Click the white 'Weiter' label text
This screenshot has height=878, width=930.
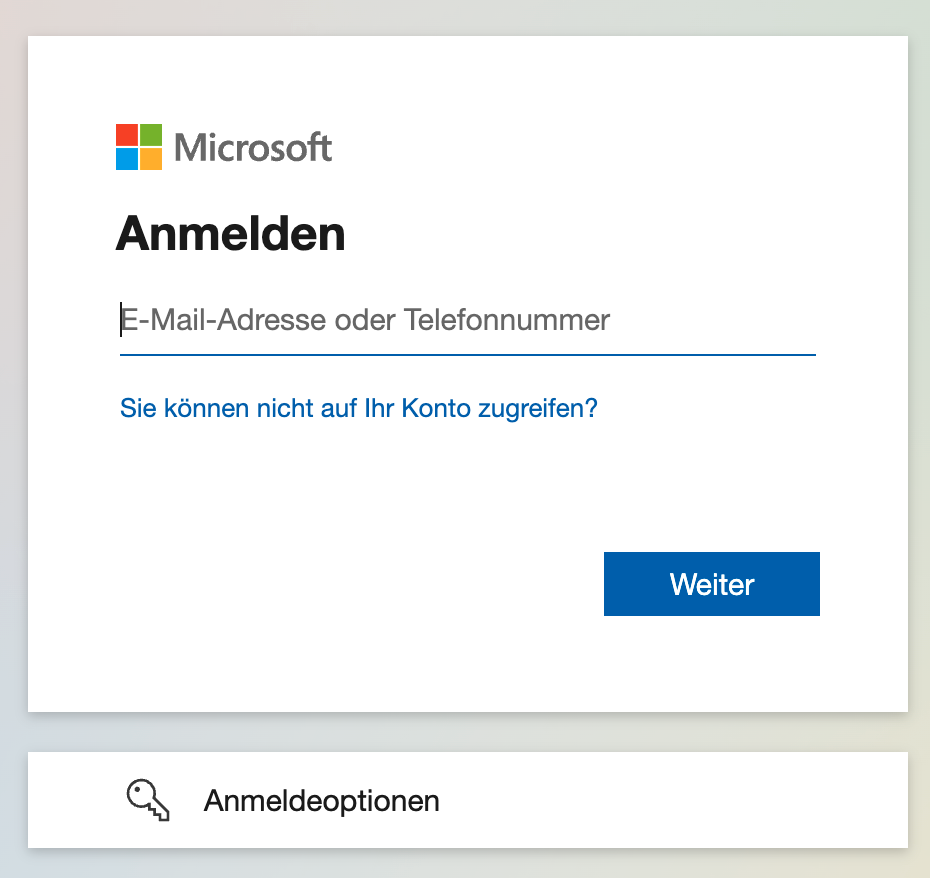[712, 584]
